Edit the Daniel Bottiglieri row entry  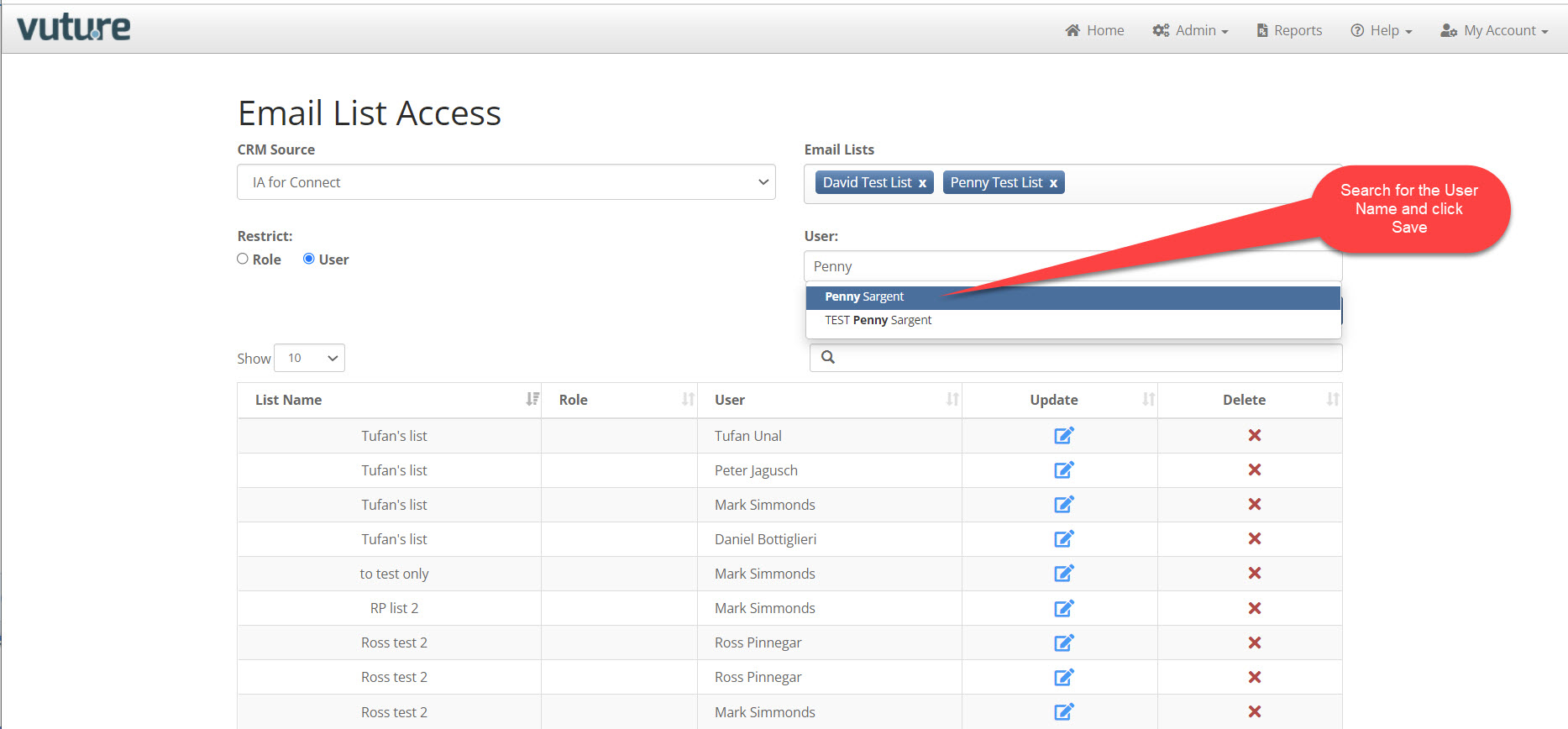tap(1063, 538)
